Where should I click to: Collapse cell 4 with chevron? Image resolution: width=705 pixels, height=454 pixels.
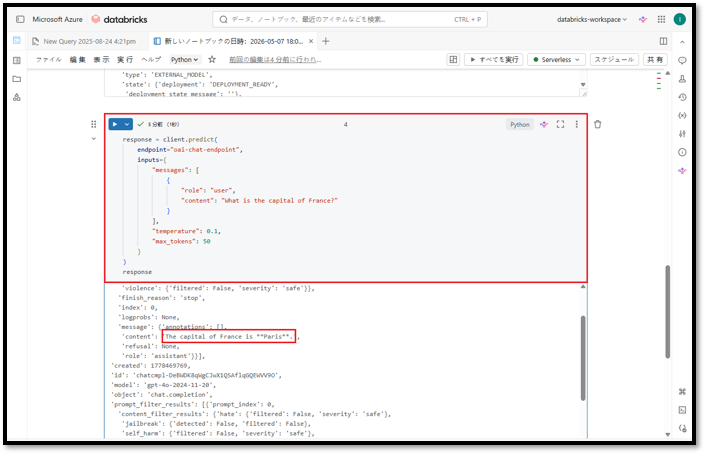click(x=94, y=139)
